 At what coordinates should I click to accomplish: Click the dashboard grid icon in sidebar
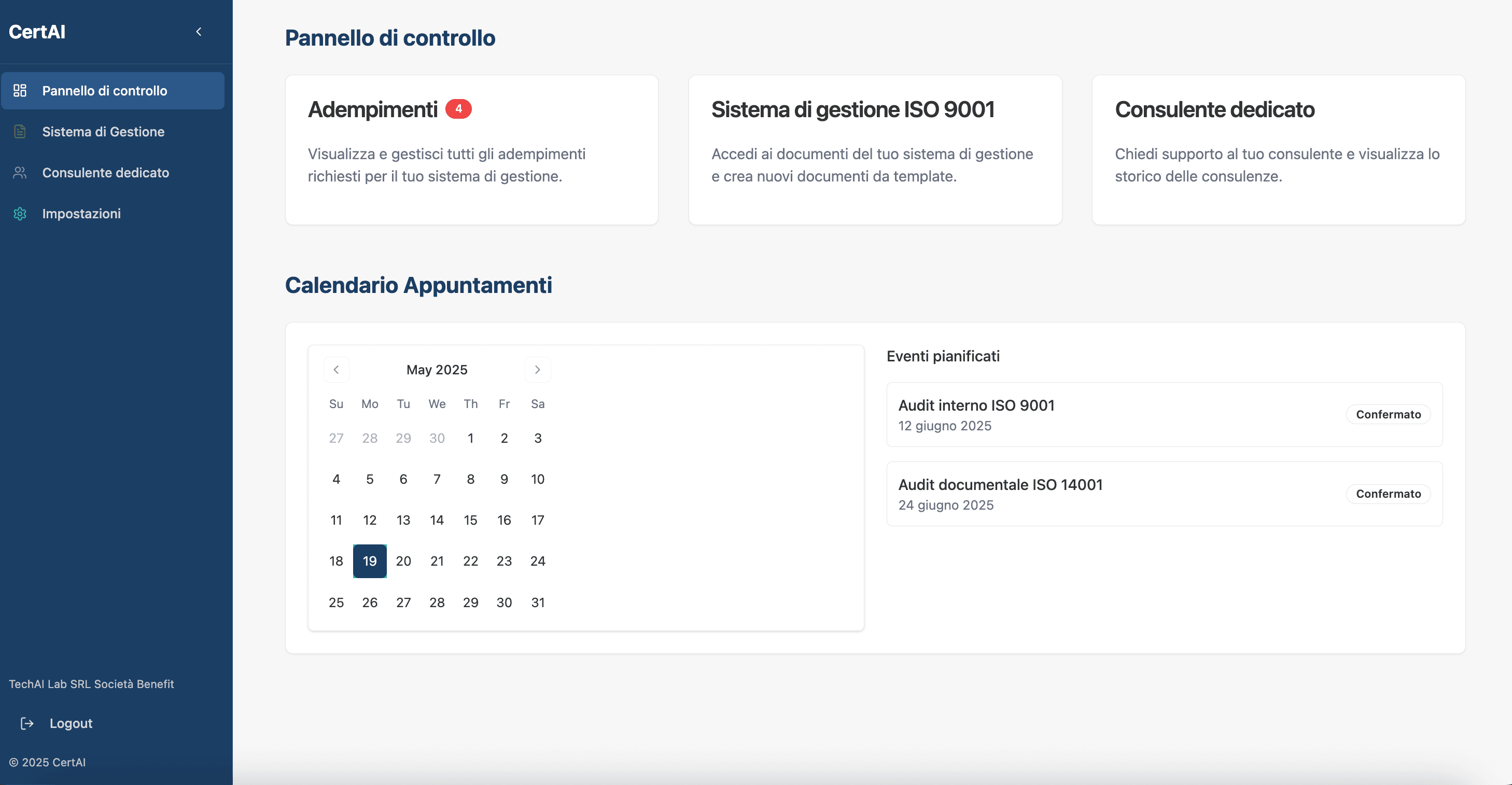(20, 90)
